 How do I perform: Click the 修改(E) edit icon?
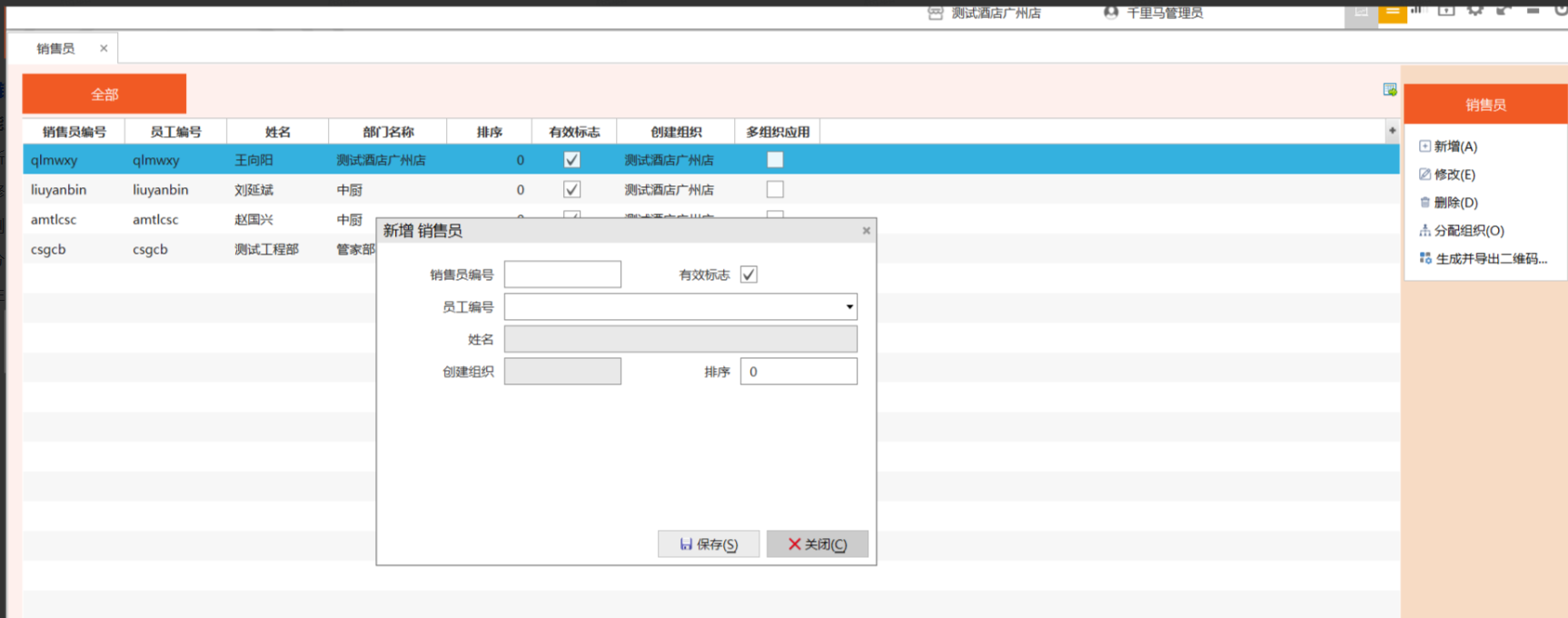tap(1424, 174)
